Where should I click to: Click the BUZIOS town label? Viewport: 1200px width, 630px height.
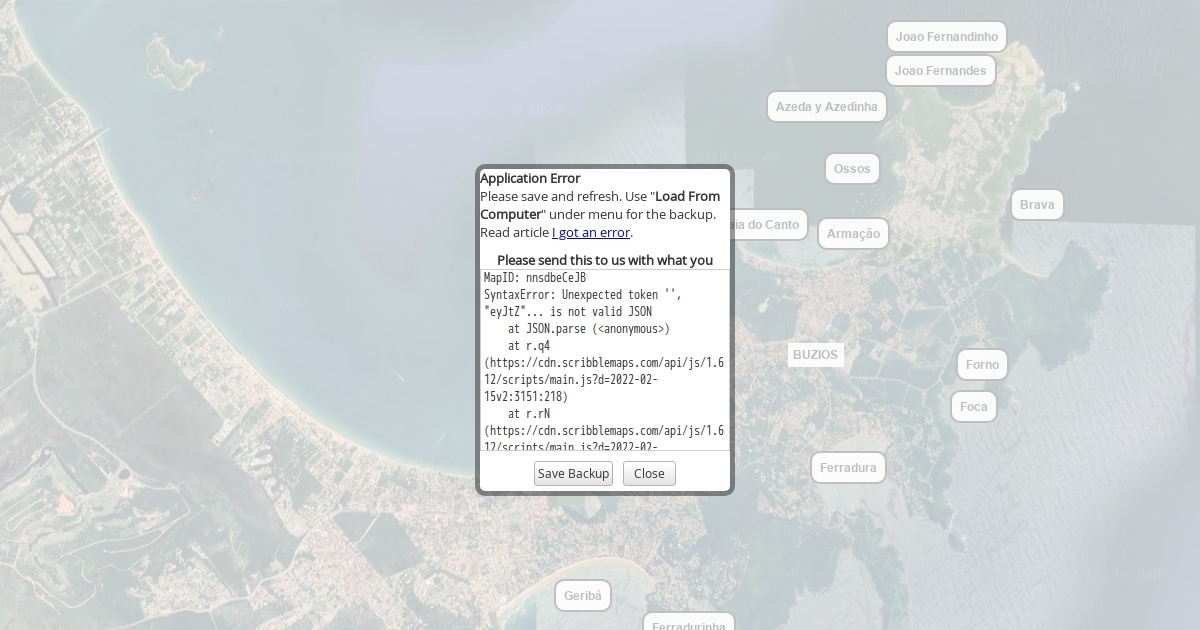[x=815, y=355]
